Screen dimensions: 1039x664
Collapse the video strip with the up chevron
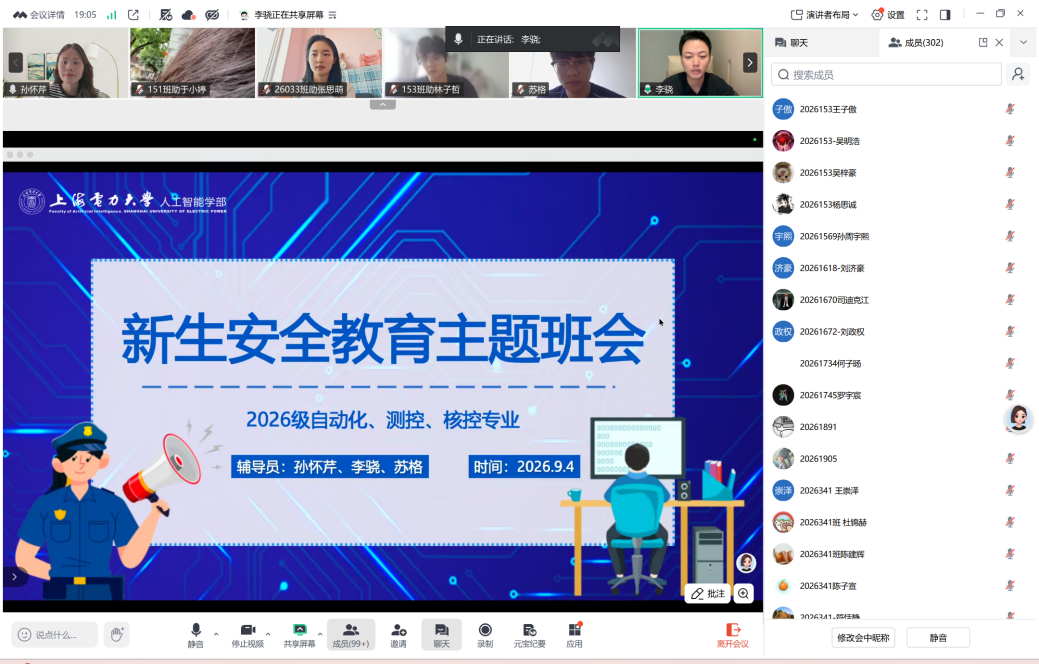point(382,105)
